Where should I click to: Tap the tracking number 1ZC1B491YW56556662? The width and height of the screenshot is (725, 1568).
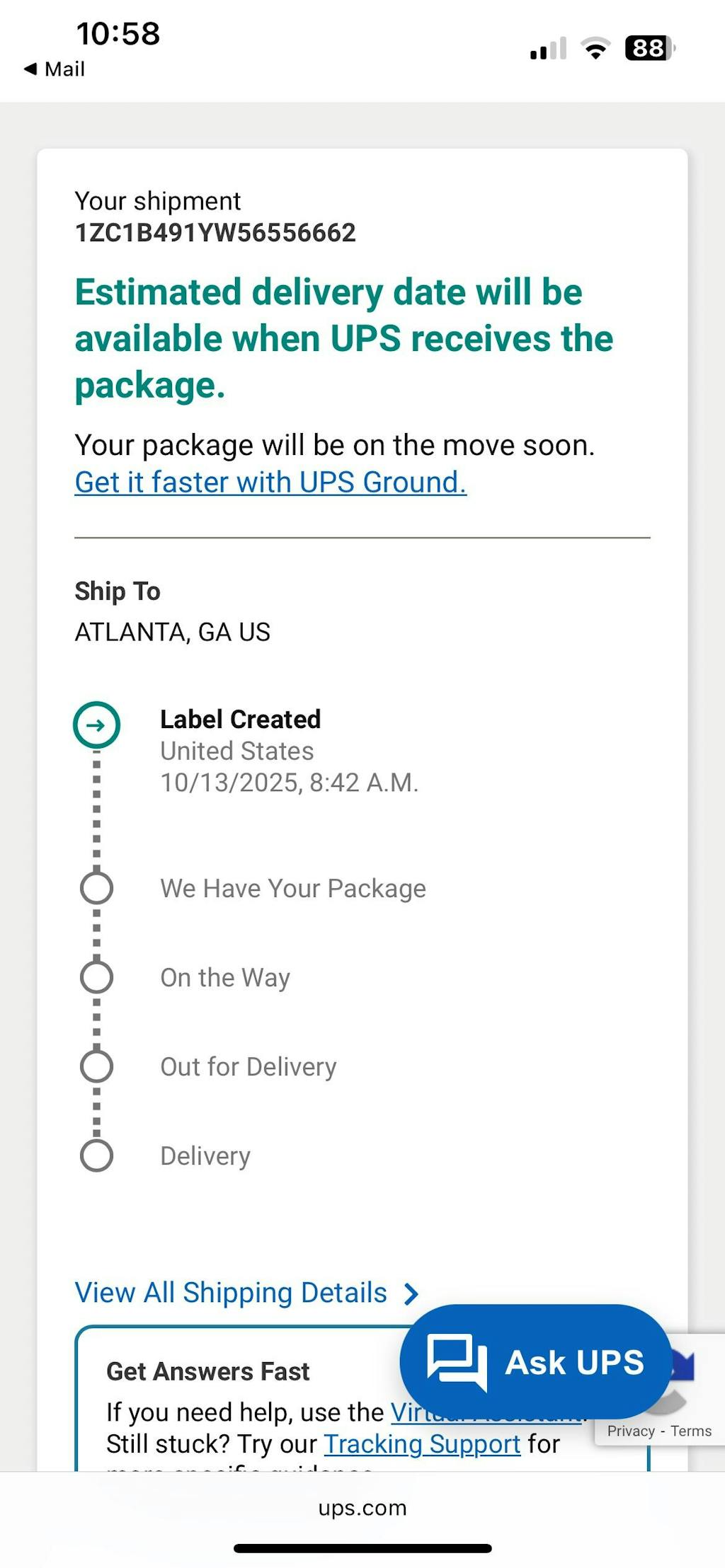pos(215,233)
